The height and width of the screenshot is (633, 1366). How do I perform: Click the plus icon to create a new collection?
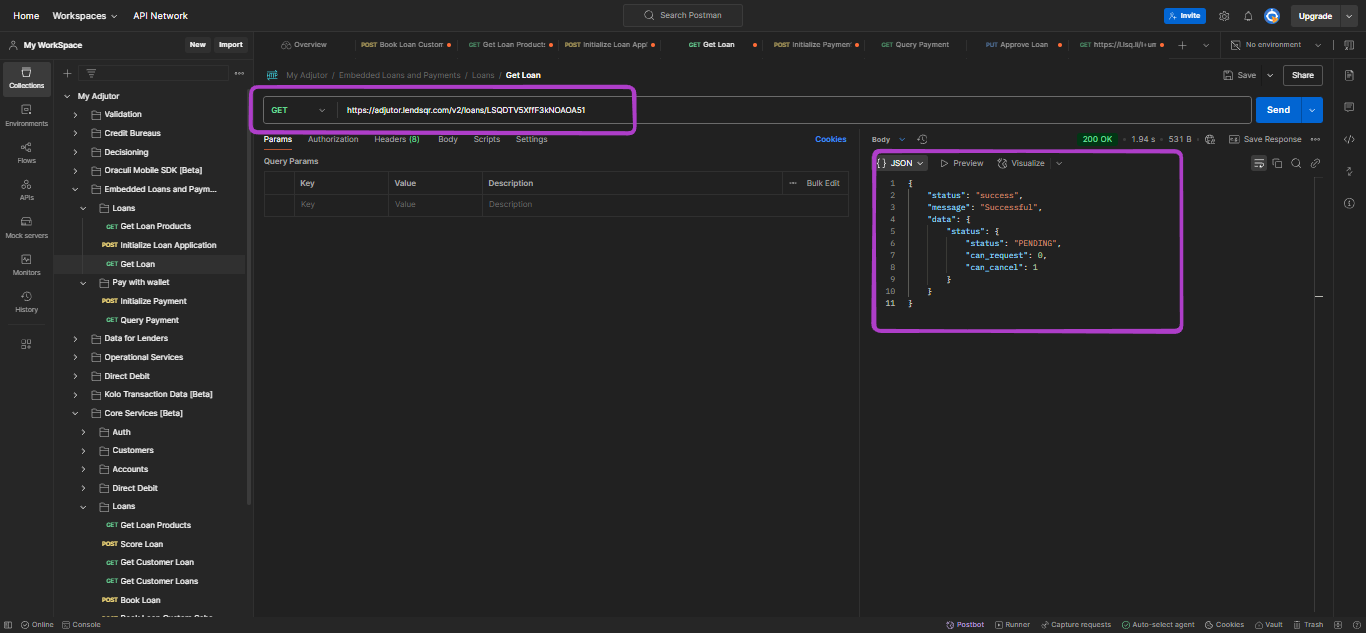(x=68, y=73)
